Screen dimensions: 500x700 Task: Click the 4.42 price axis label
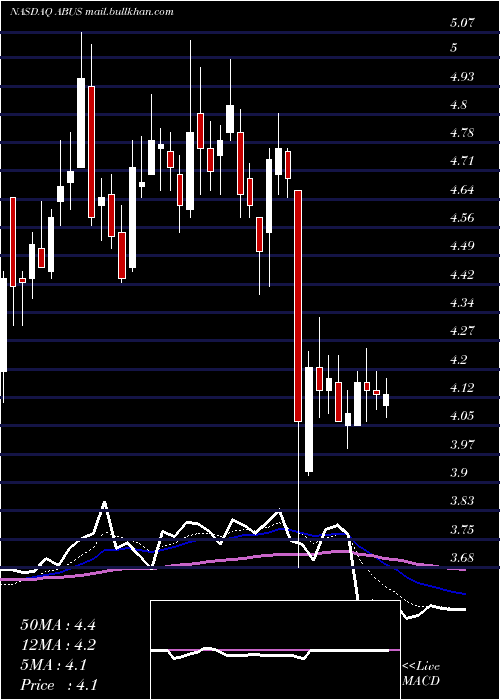462,275
